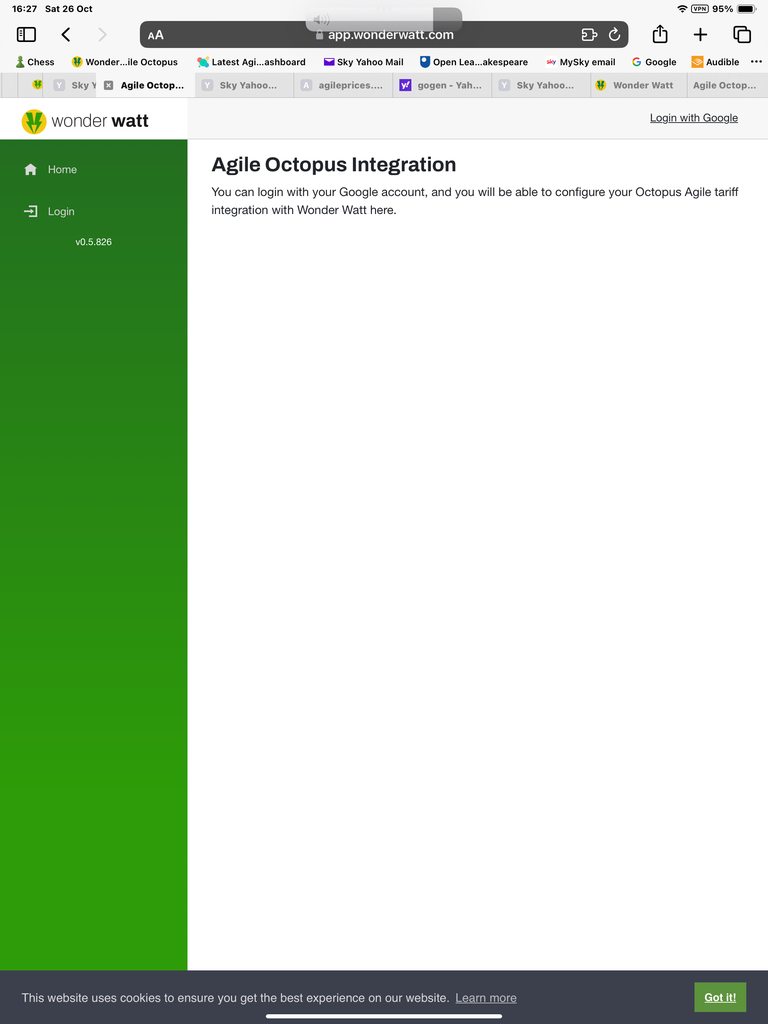The height and width of the screenshot is (1024, 768).
Task: Switch to the gogen Yahoo tab
Action: point(441,86)
